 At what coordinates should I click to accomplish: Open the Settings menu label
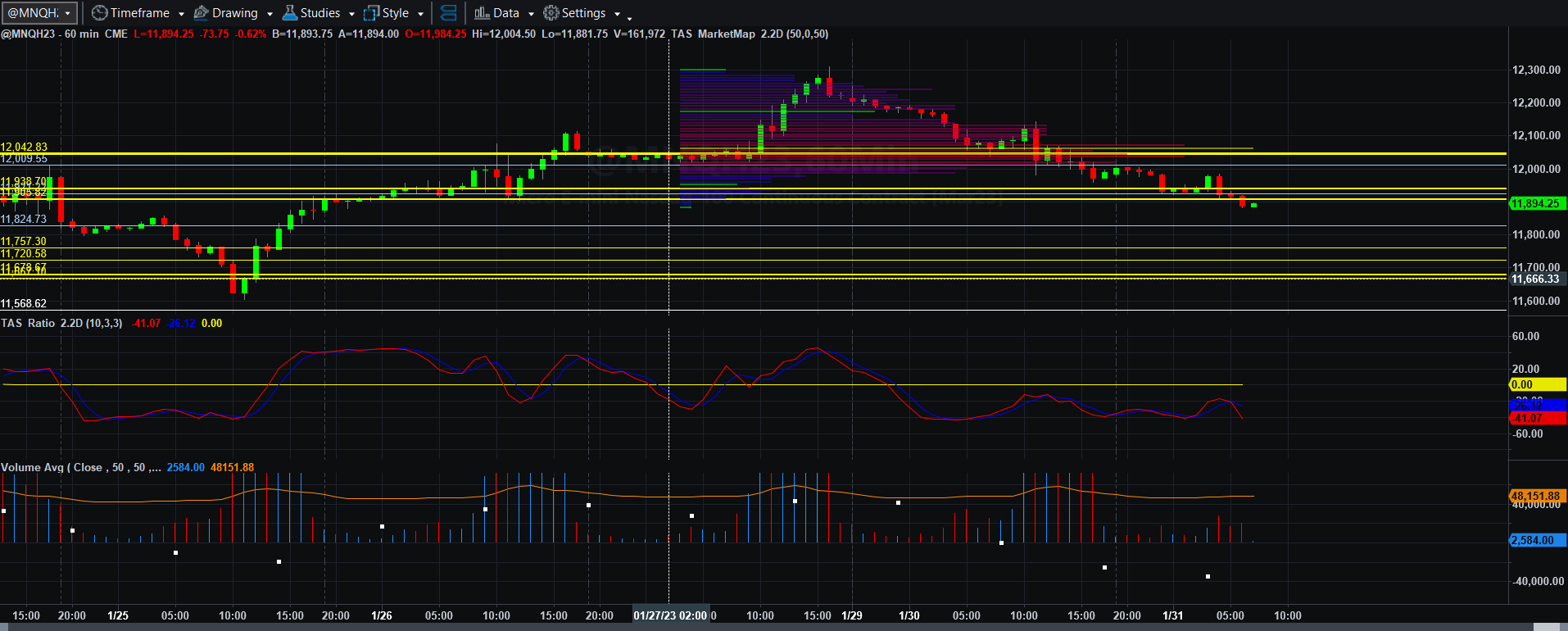584,13
